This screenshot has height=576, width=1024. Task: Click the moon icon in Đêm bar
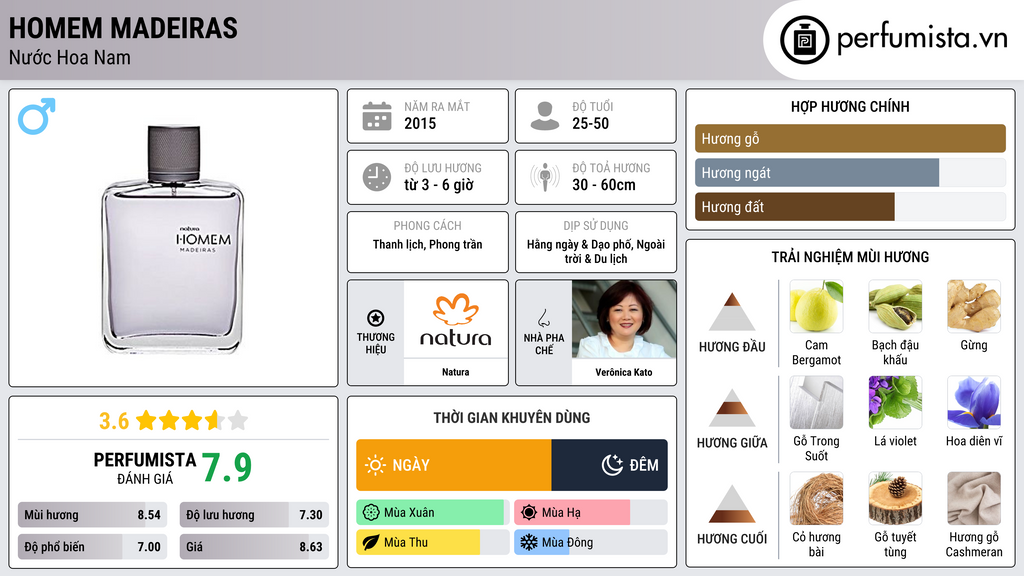(612, 465)
